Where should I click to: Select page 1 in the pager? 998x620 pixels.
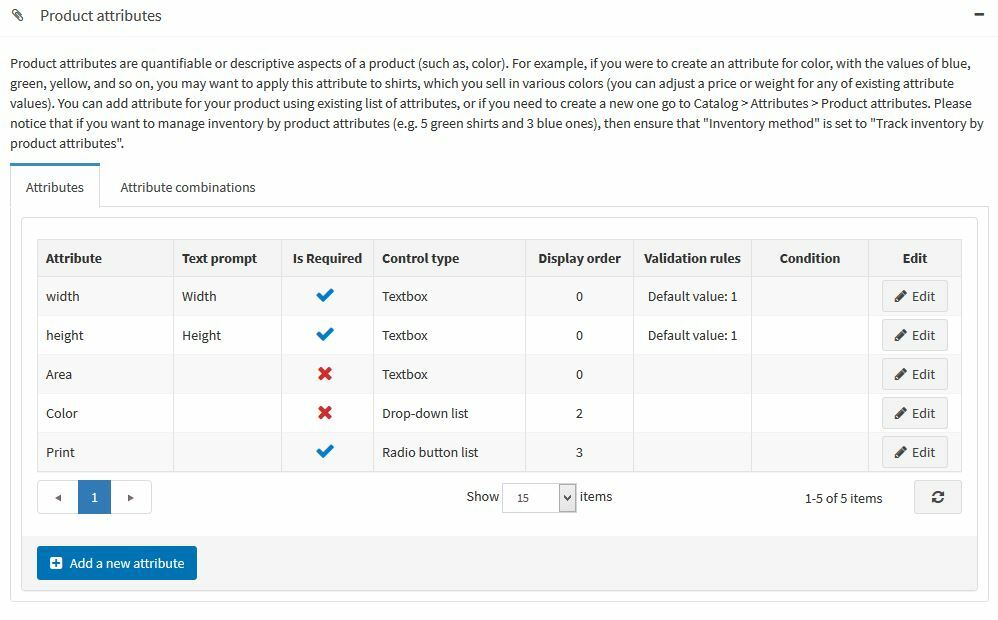[94, 497]
